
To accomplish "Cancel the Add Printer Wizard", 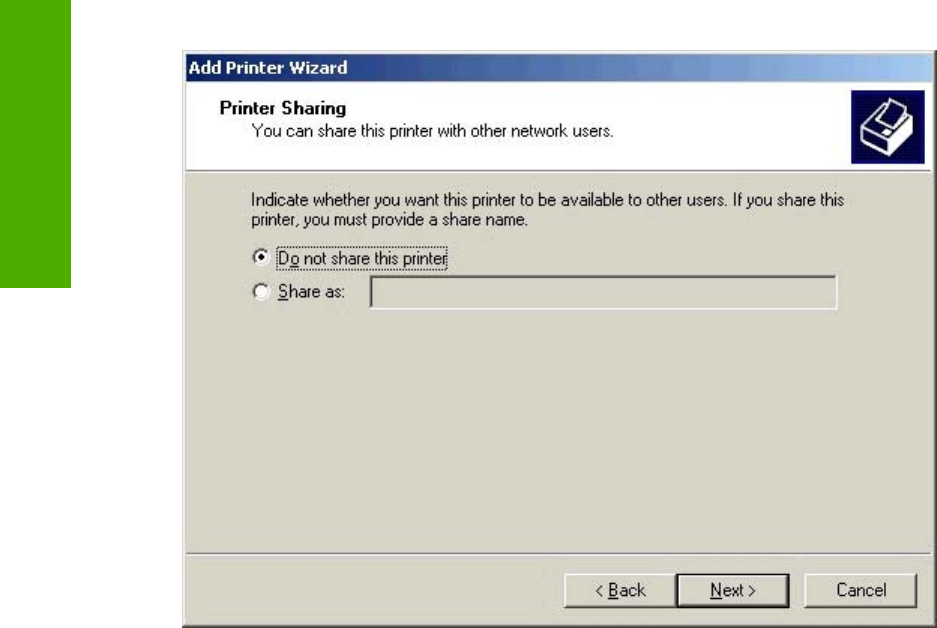I will 860,591.
